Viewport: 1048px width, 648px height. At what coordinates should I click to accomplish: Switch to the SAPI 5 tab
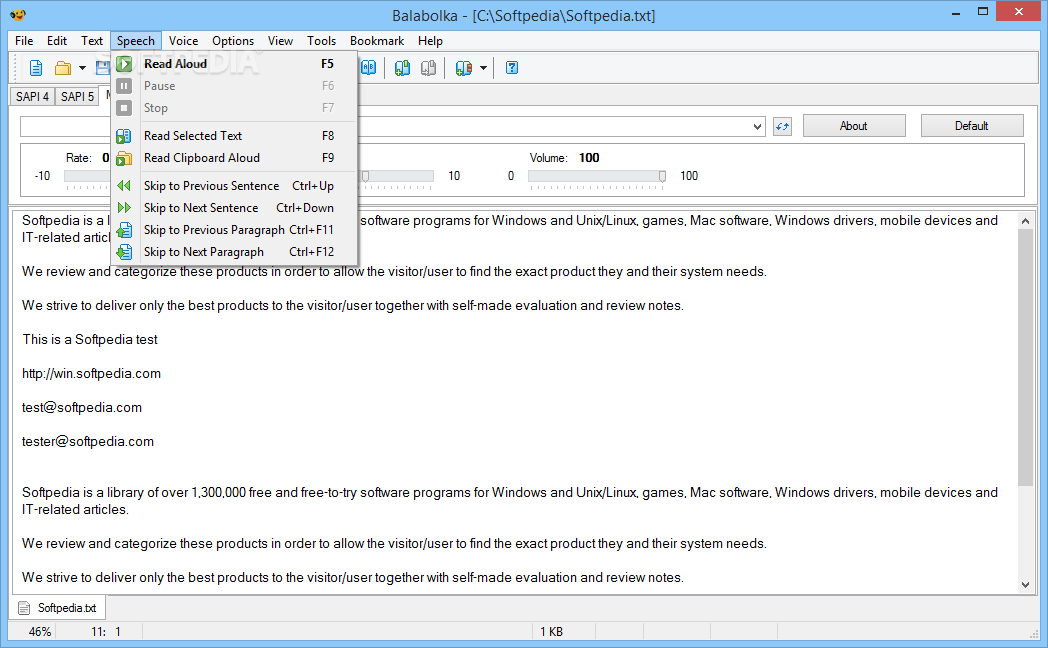click(x=78, y=96)
